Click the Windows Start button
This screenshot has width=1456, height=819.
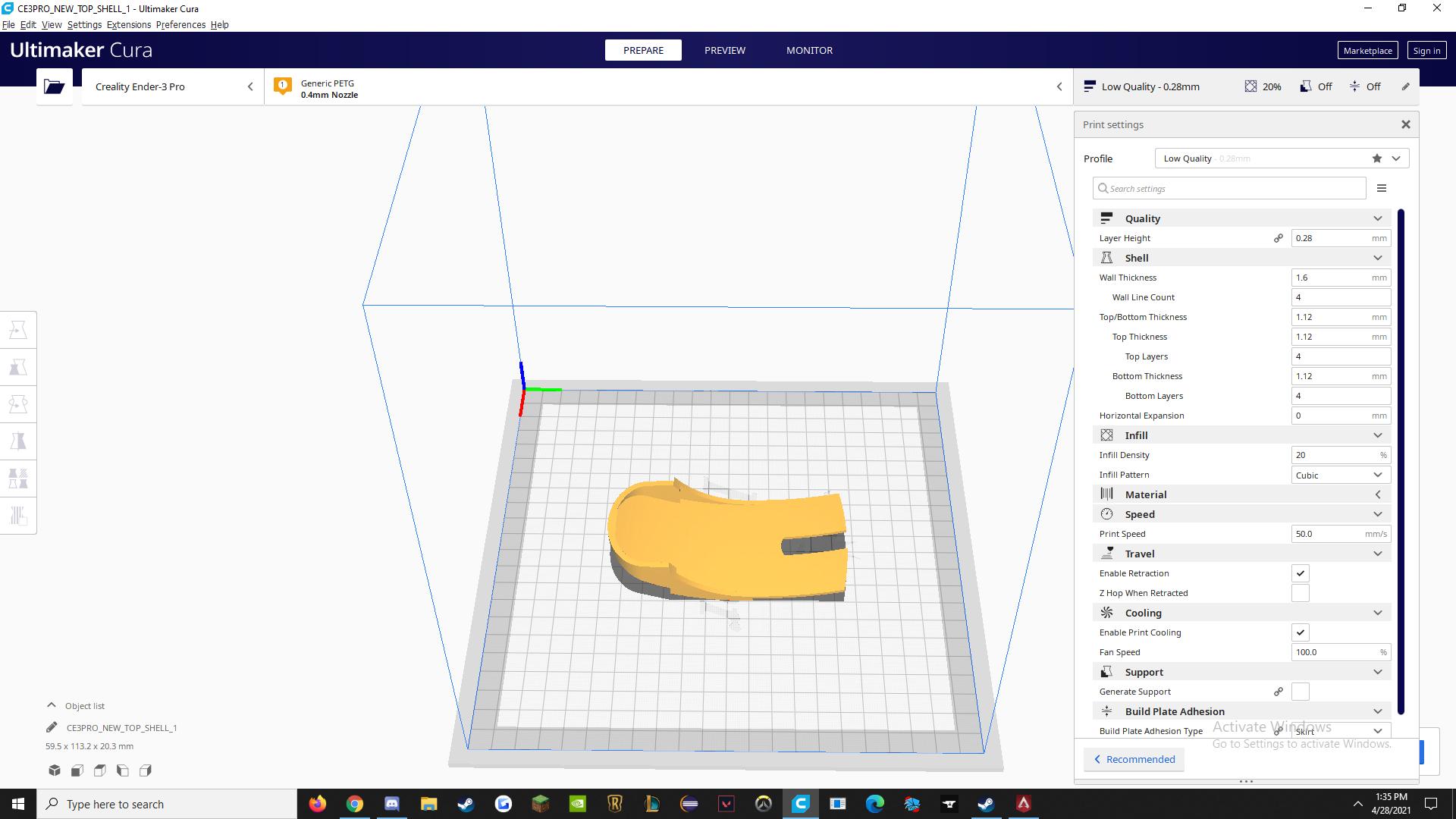pos(18,804)
